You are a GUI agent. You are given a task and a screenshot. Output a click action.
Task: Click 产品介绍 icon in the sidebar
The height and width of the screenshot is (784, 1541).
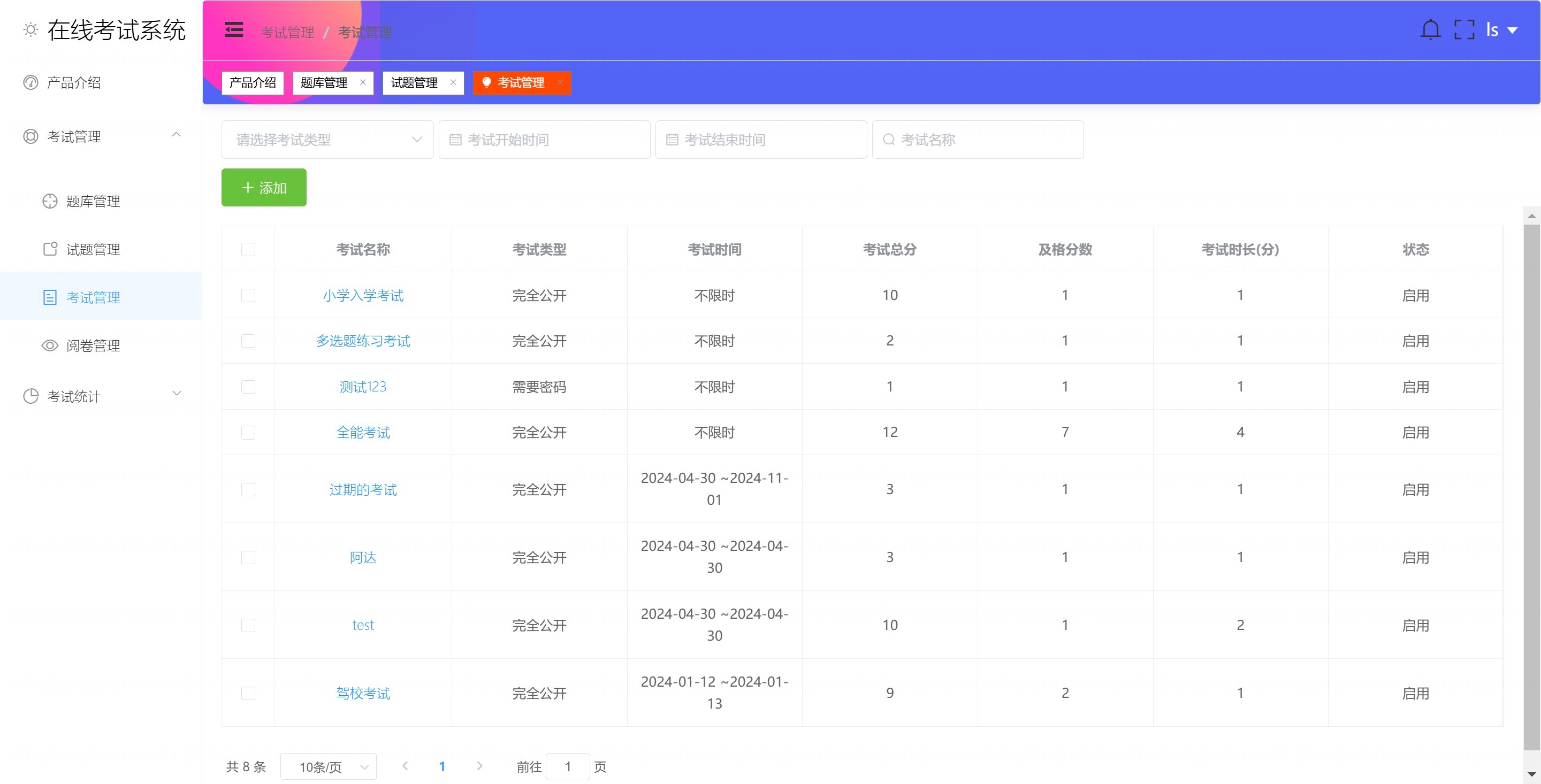[x=30, y=82]
